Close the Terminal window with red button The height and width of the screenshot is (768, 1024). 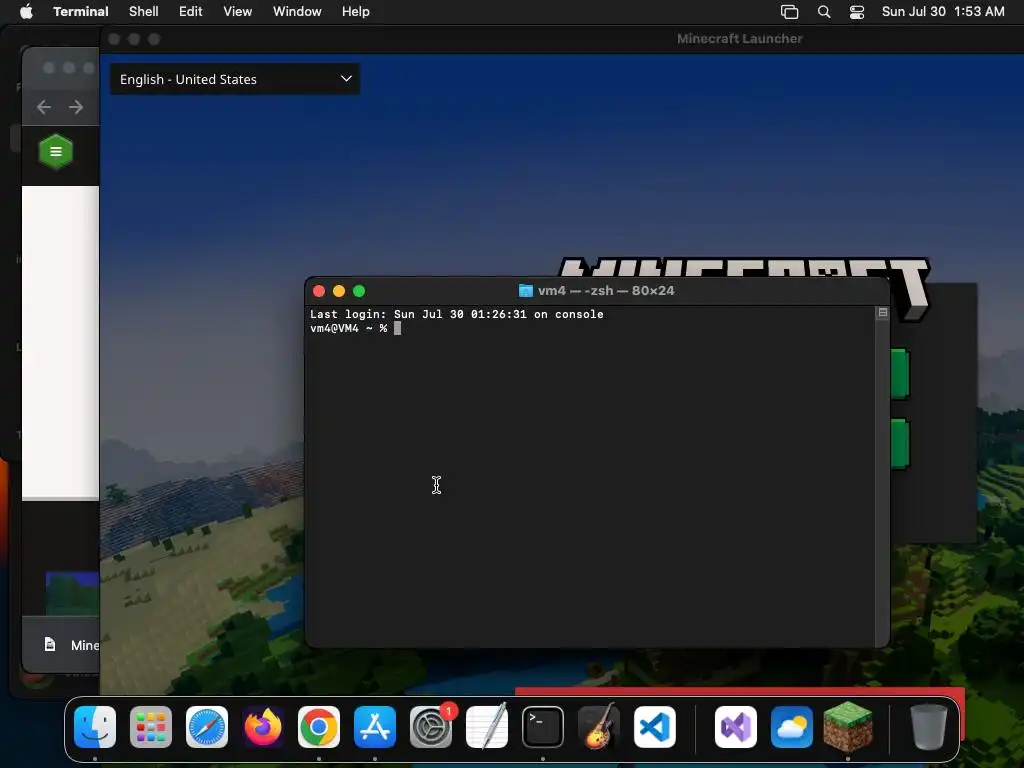tap(319, 291)
